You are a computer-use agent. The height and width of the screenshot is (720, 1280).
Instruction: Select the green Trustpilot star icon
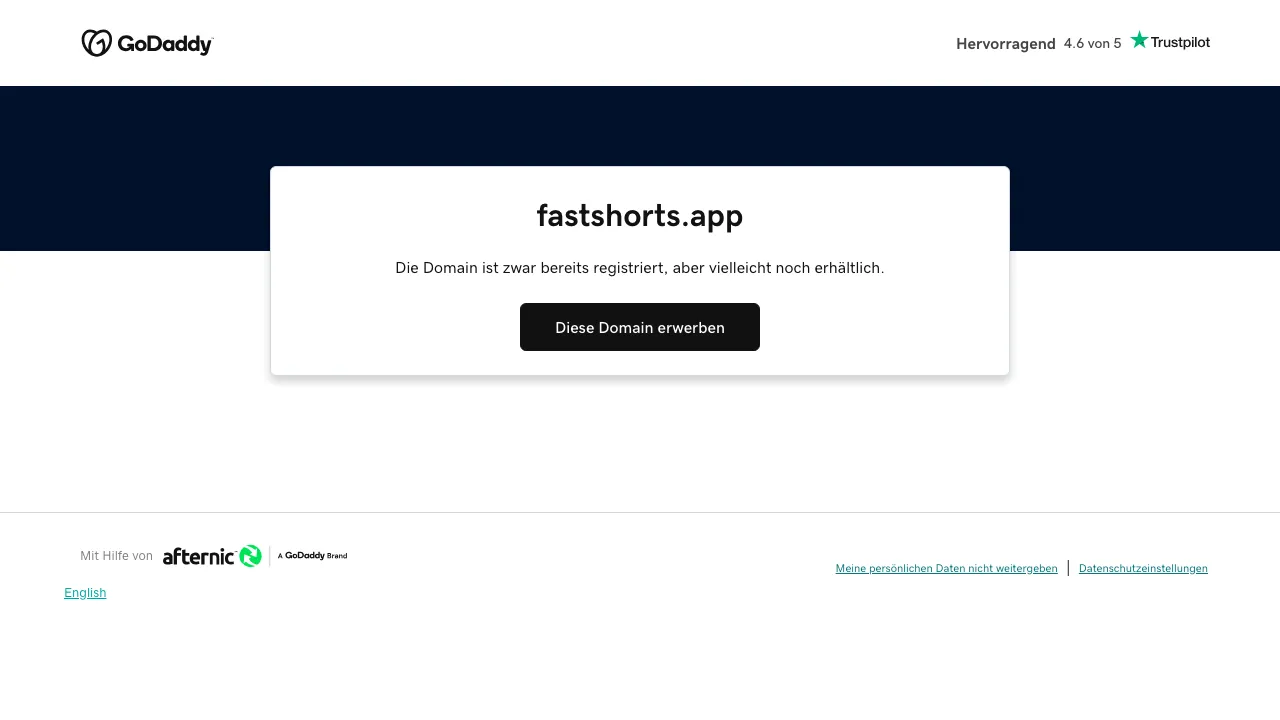1138,40
